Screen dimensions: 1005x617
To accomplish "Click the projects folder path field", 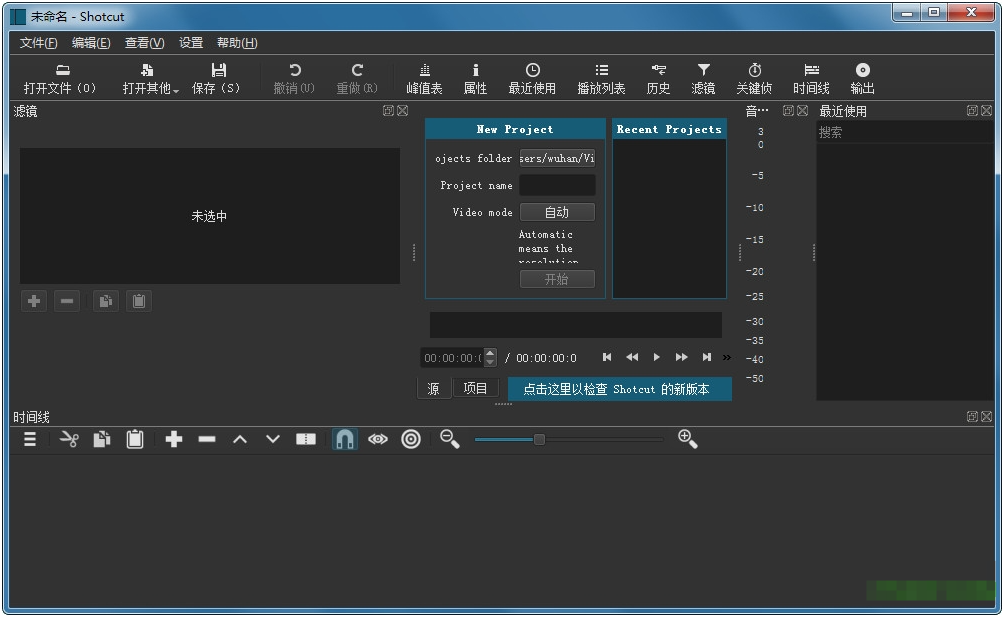I will [557, 158].
